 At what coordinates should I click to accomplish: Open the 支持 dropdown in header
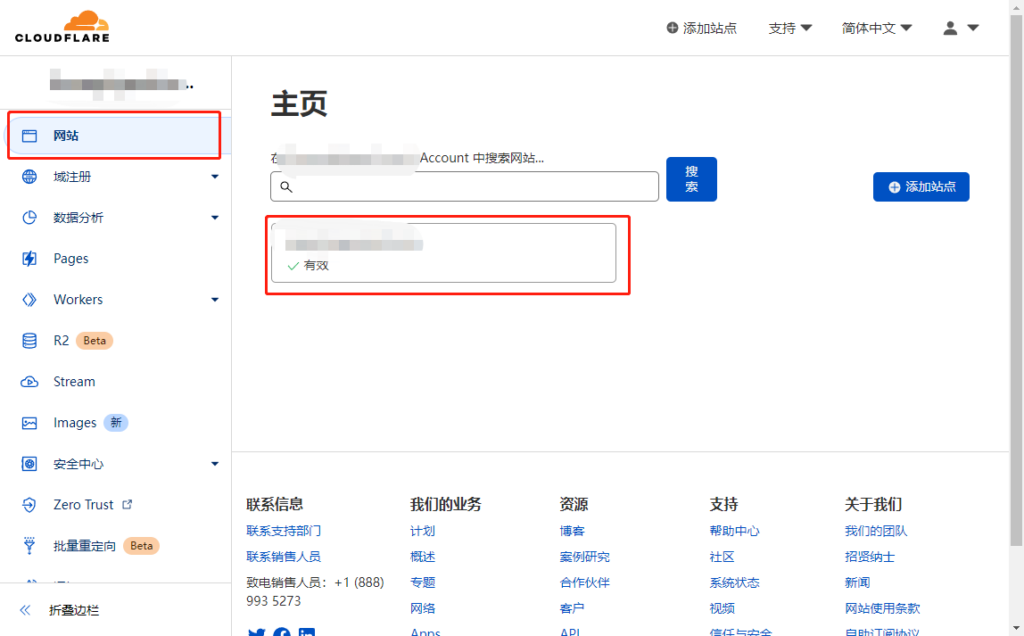789,28
